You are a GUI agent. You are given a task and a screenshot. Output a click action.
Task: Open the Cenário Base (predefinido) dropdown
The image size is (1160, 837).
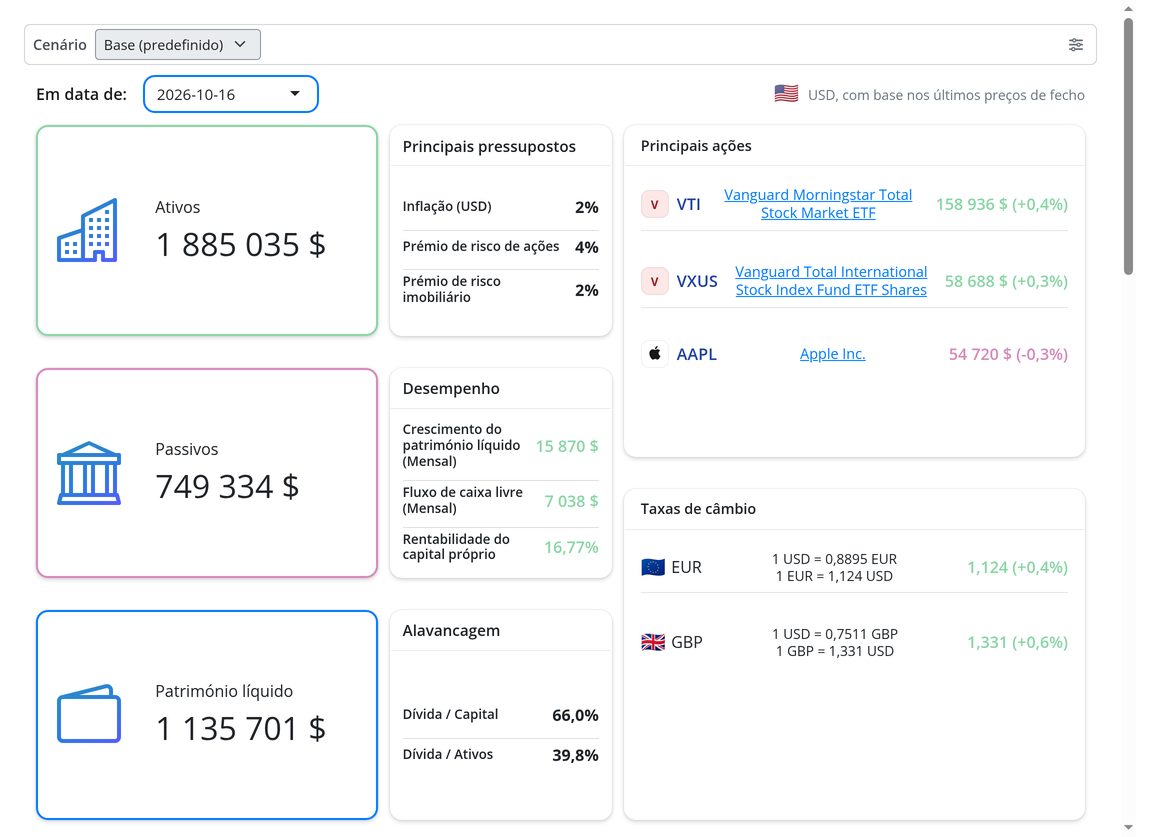click(178, 44)
